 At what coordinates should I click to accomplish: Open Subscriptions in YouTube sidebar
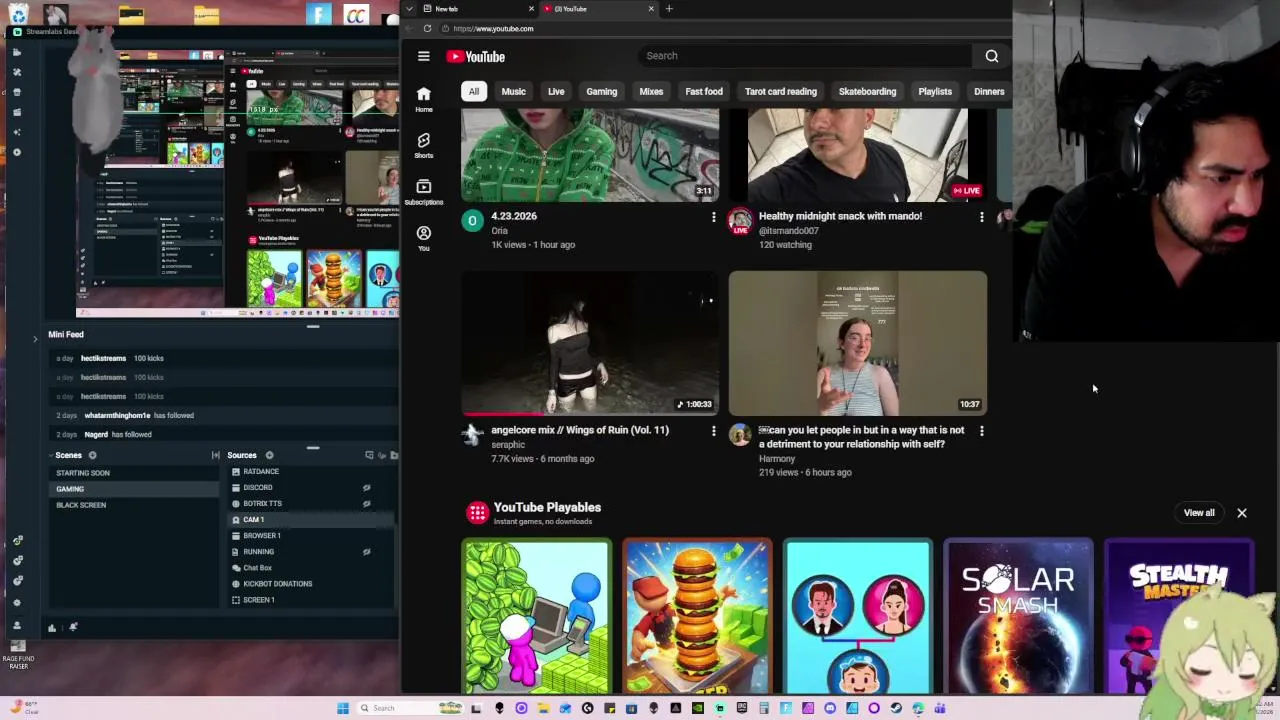pyautogui.click(x=424, y=192)
